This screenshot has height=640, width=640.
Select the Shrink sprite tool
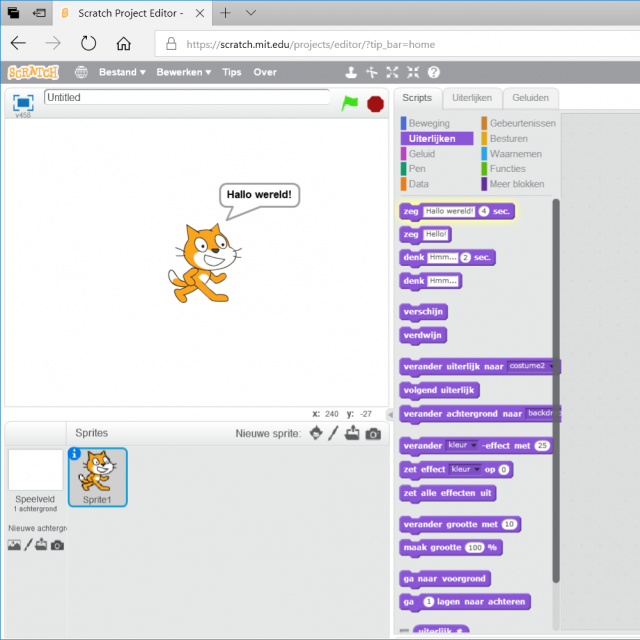click(x=413, y=72)
